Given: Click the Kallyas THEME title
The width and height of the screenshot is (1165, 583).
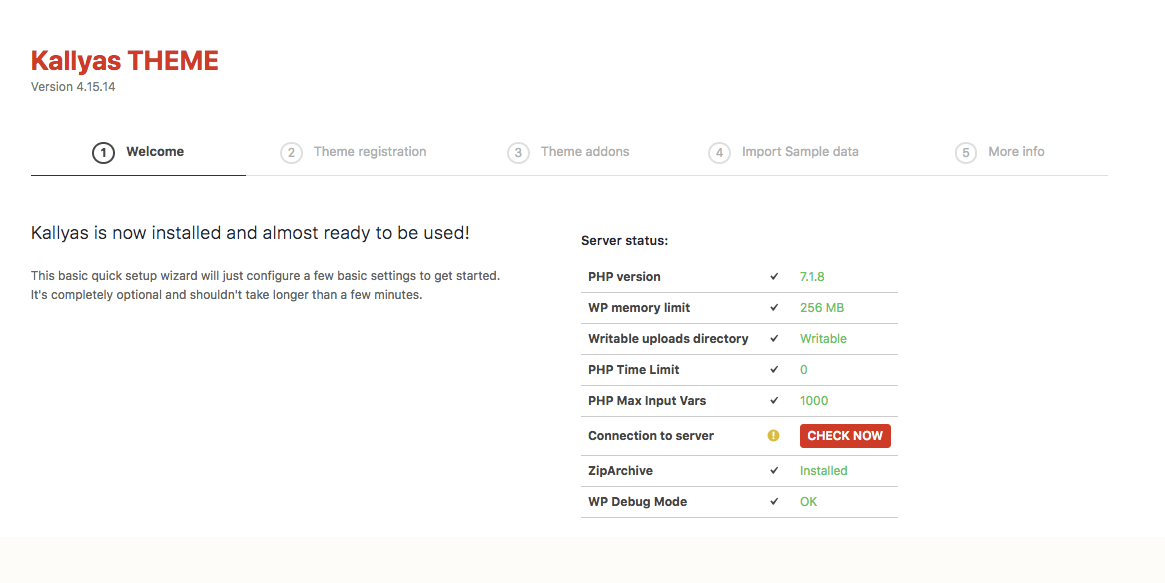Looking at the screenshot, I should tap(125, 61).
